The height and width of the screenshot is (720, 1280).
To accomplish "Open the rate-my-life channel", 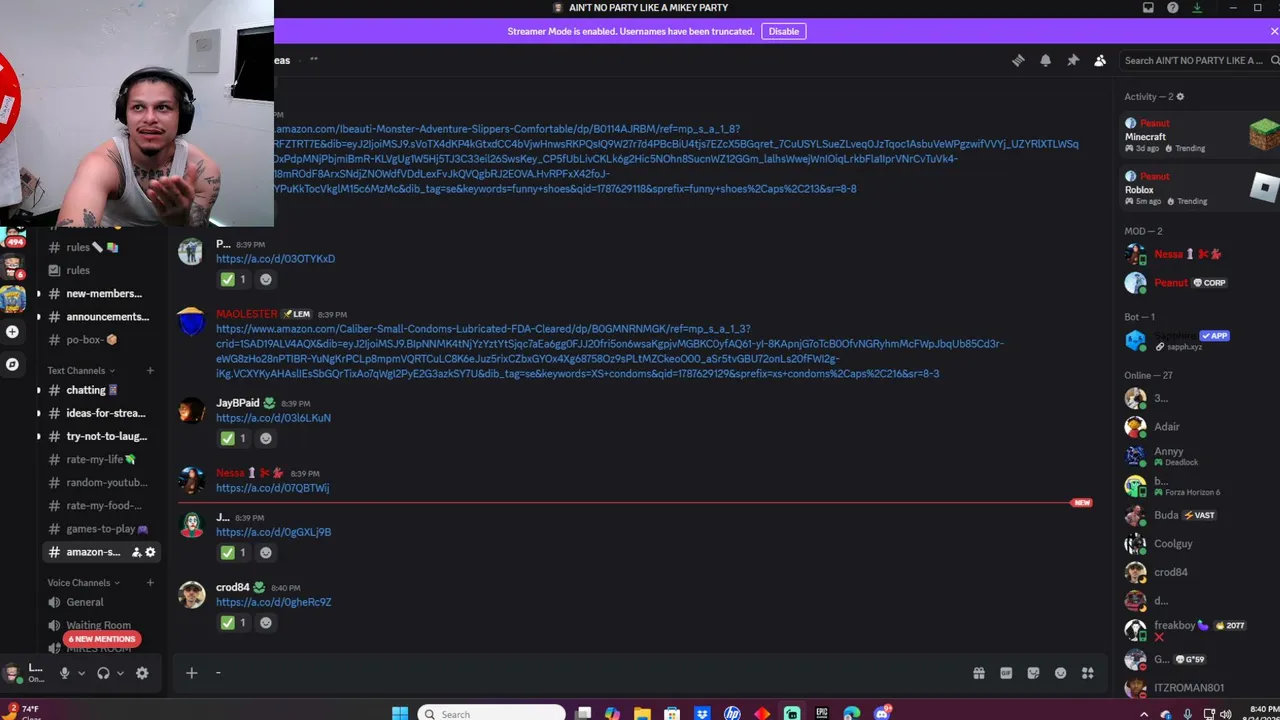I will click(x=99, y=459).
